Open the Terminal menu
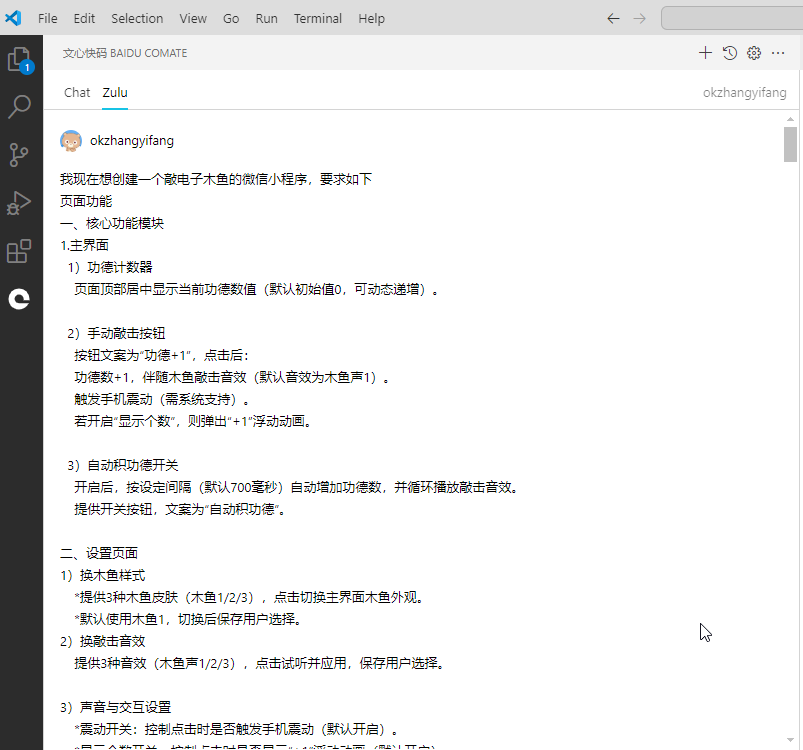 point(318,18)
